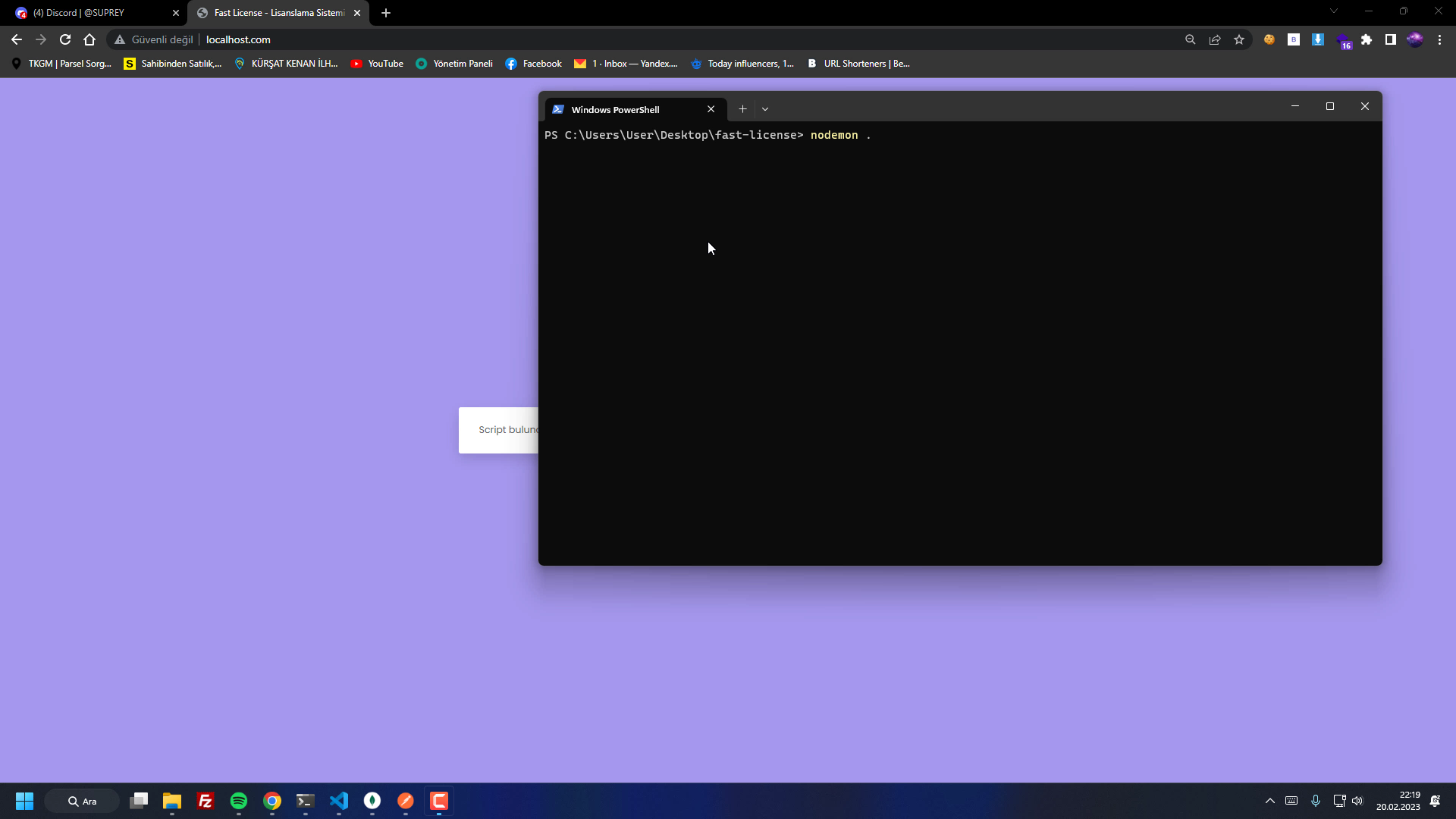Open the extensions puzzle icon
This screenshot has height=819, width=1456.
(1367, 39)
